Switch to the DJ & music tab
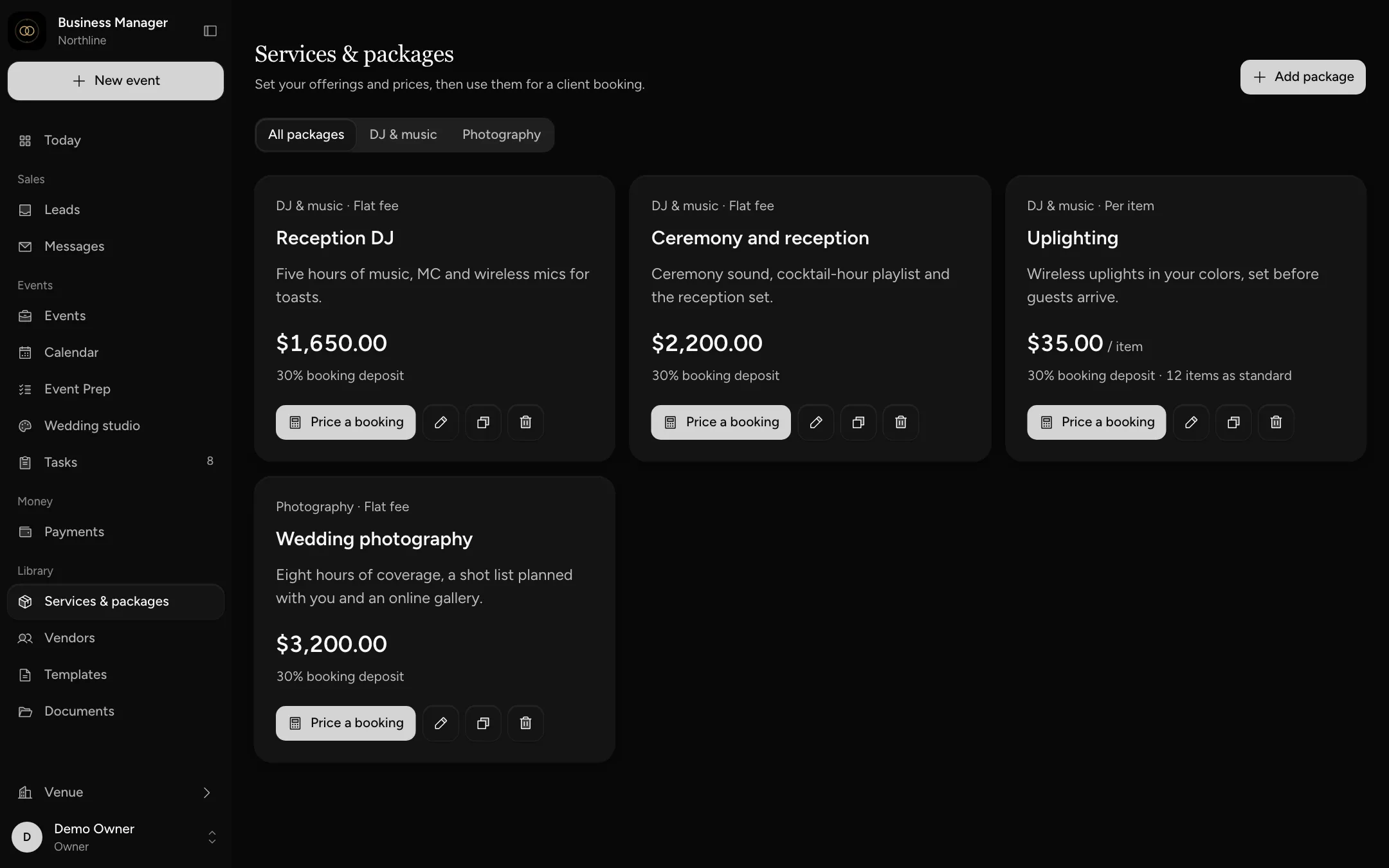Screen dimensions: 1389x868 [x=403, y=135]
